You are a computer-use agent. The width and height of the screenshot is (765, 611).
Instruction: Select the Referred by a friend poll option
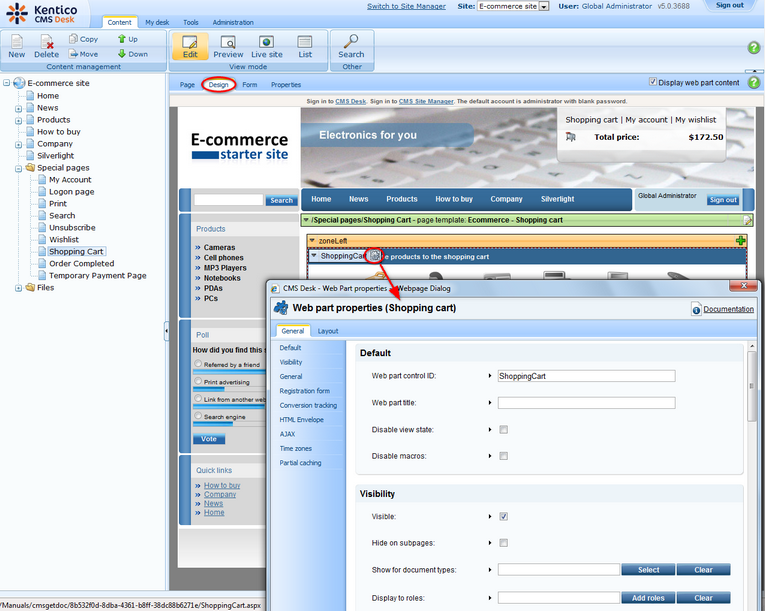198,364
